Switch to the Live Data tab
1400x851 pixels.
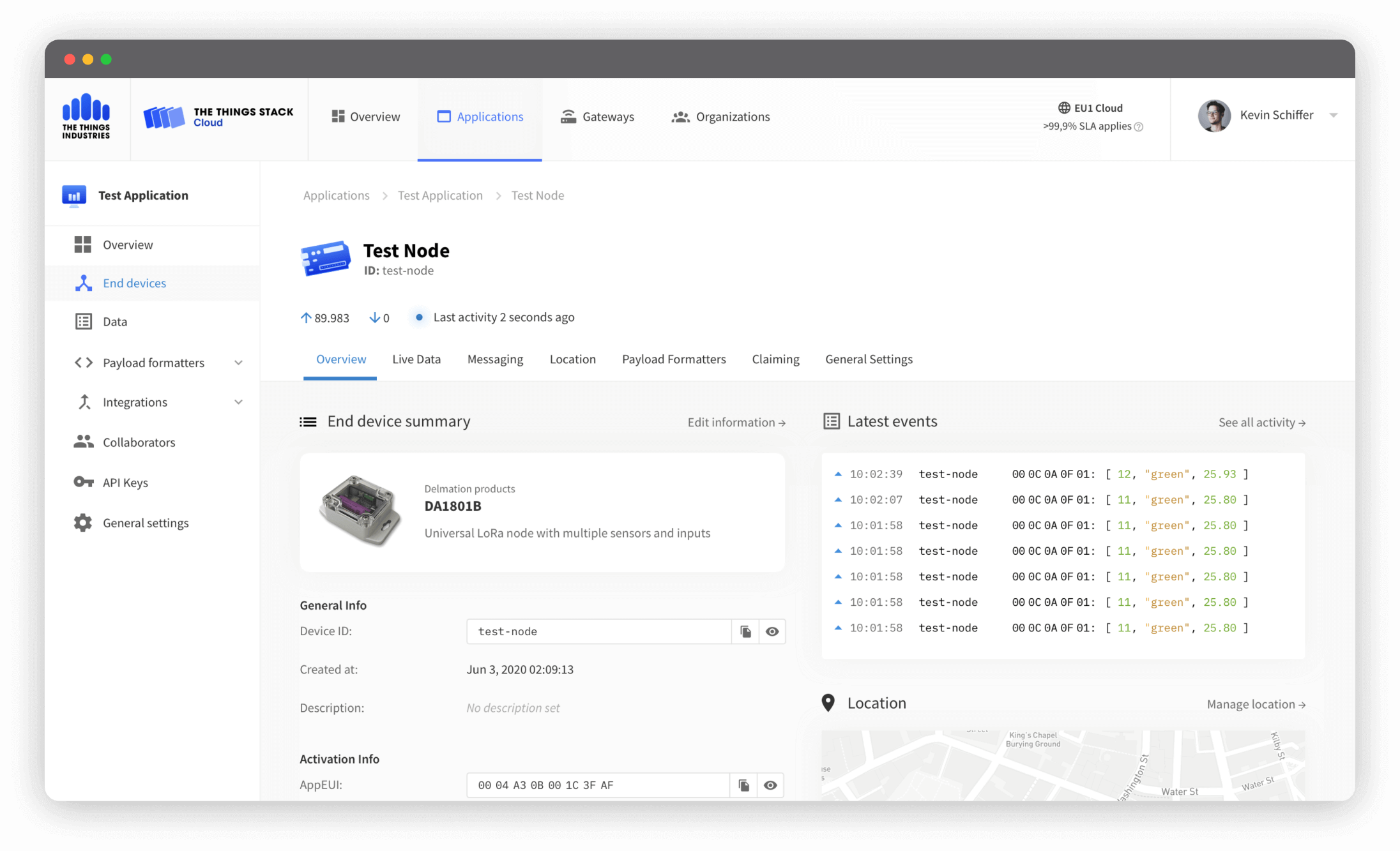click(416, 359)
